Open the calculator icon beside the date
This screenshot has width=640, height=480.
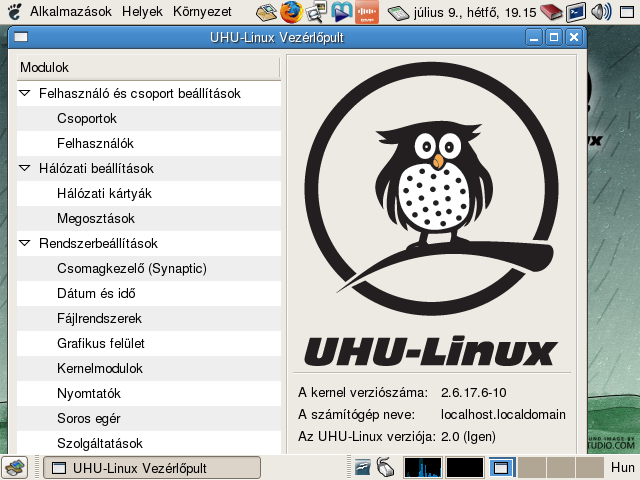pos(398,13)
